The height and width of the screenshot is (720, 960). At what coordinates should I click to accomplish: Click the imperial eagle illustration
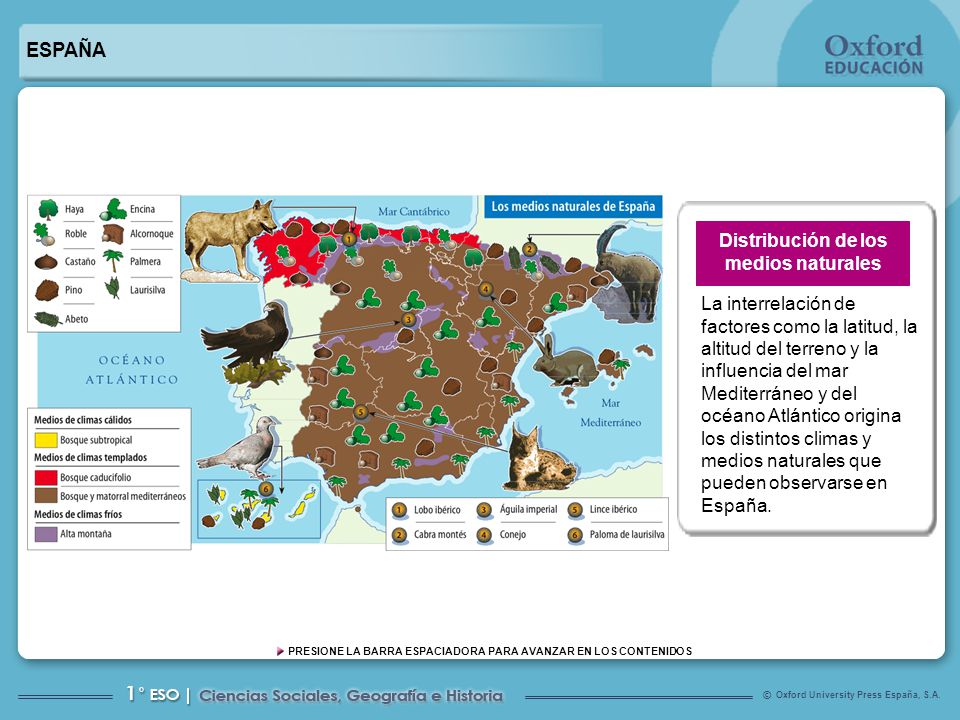pyautogui.click(x=248, y=343)
